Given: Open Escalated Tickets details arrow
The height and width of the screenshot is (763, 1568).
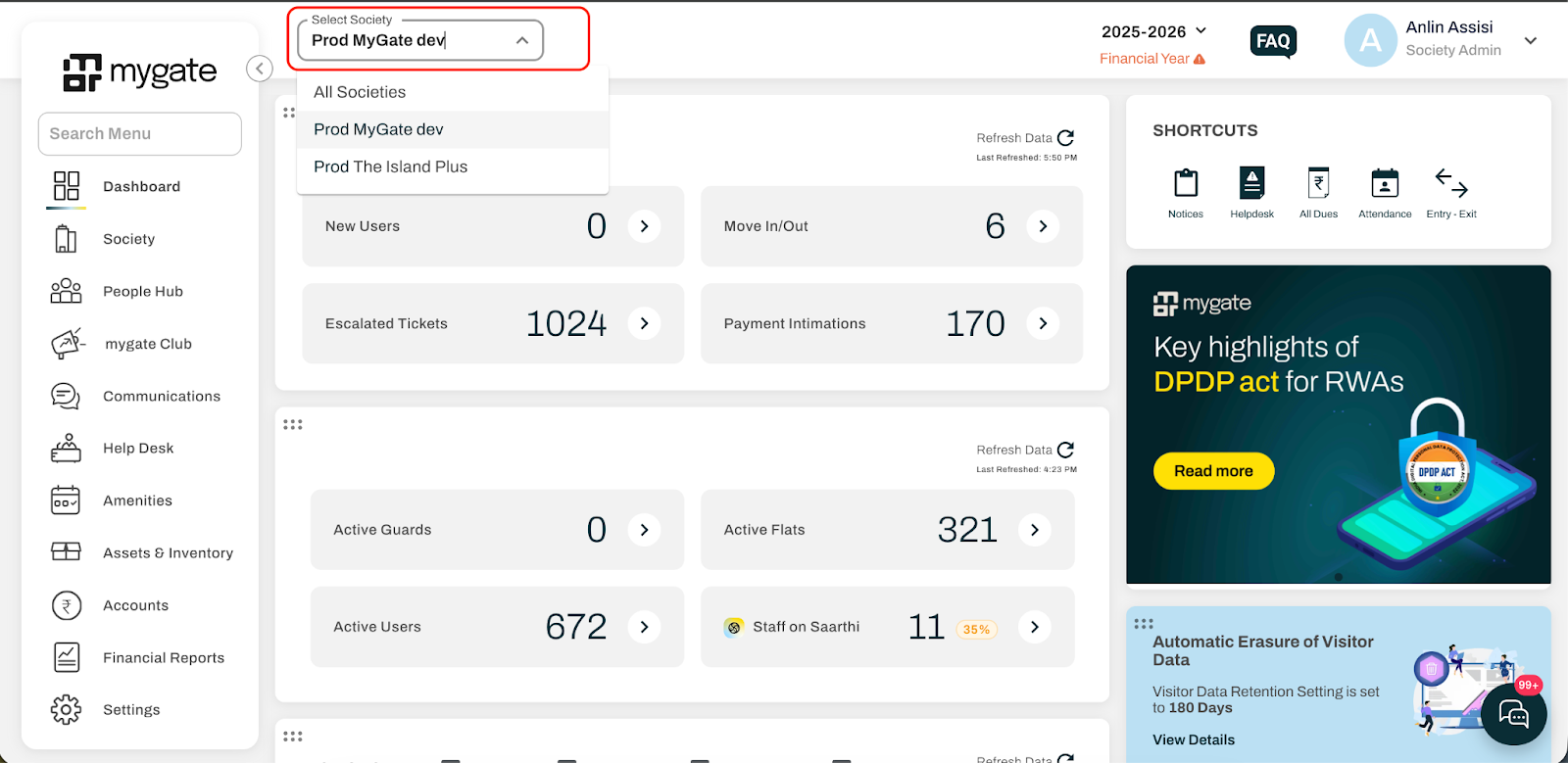Looking at the screenshot, I should pyautogui.click(x=644, y=323).
